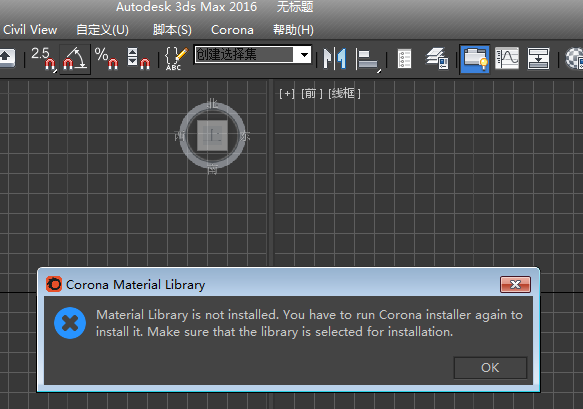Click the [+] viewport menu label
This screenshot has width=583, height=409.
(287, 94)
